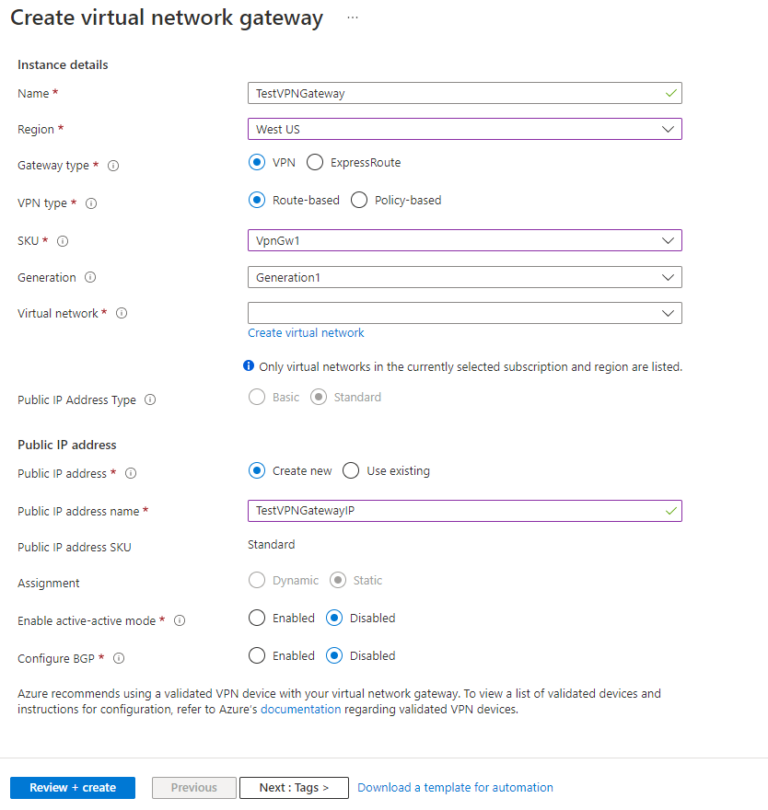This screenshot has height=810, width=768.
Task: Click the Download a template for automation link
Action: pos(455,787)
